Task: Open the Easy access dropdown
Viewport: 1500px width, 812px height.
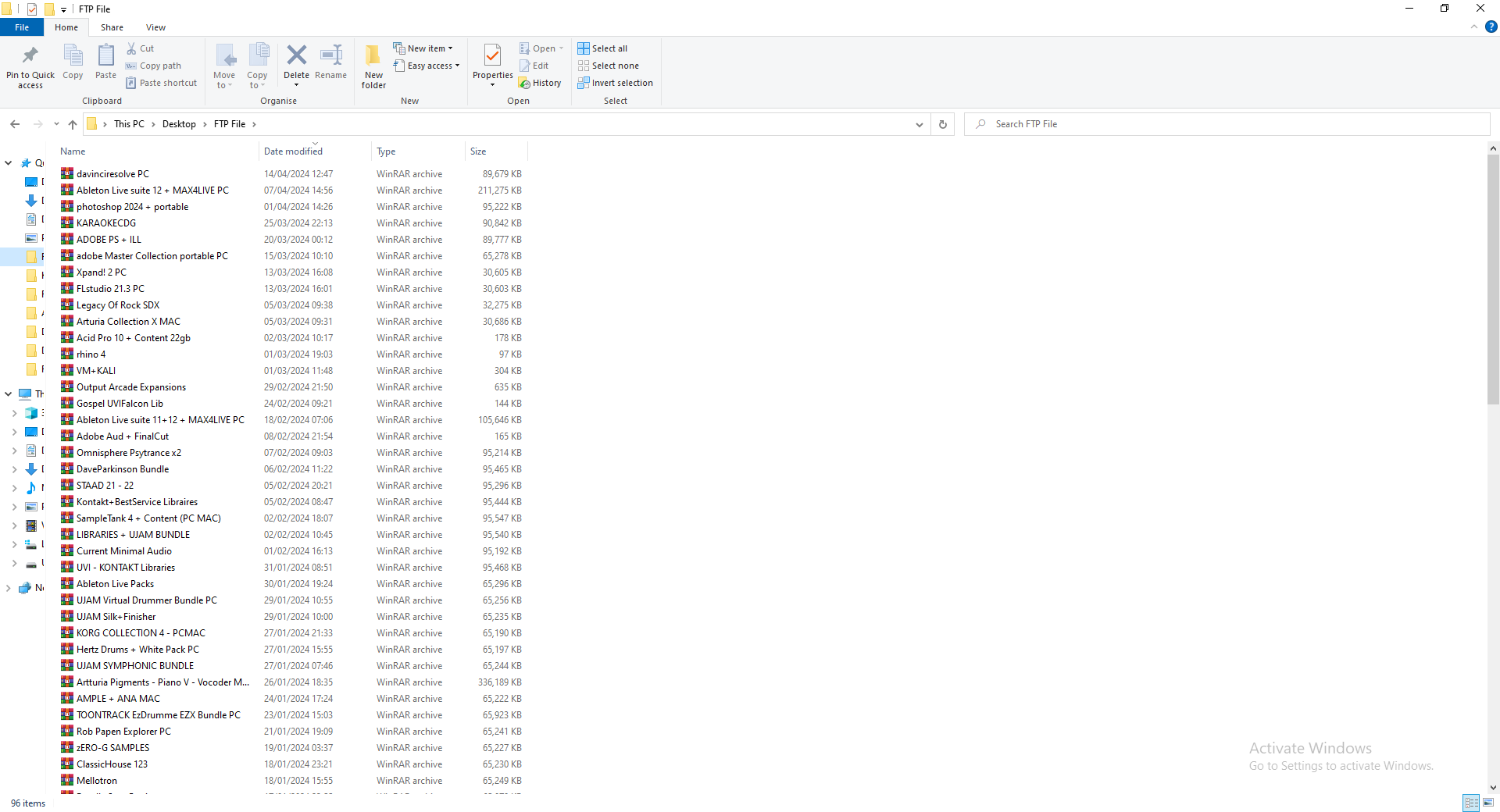Action: (x=427, y=66)
